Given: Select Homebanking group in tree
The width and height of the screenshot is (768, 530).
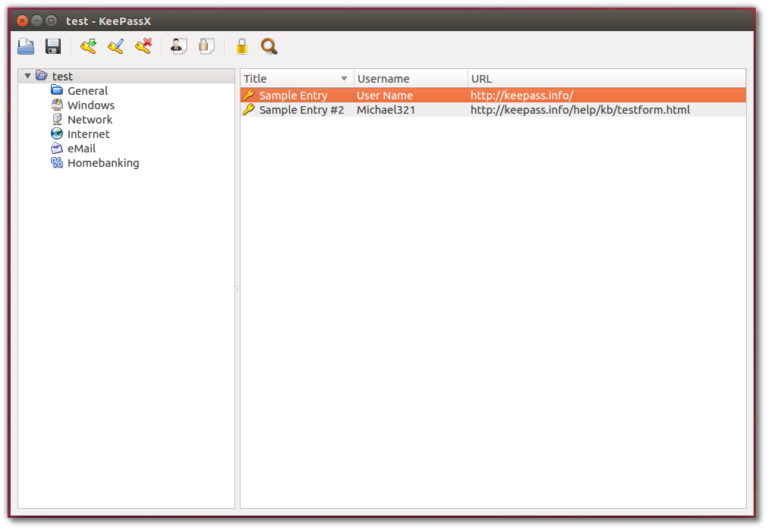Looking at the screenshot, I should [x=103, y=163].
